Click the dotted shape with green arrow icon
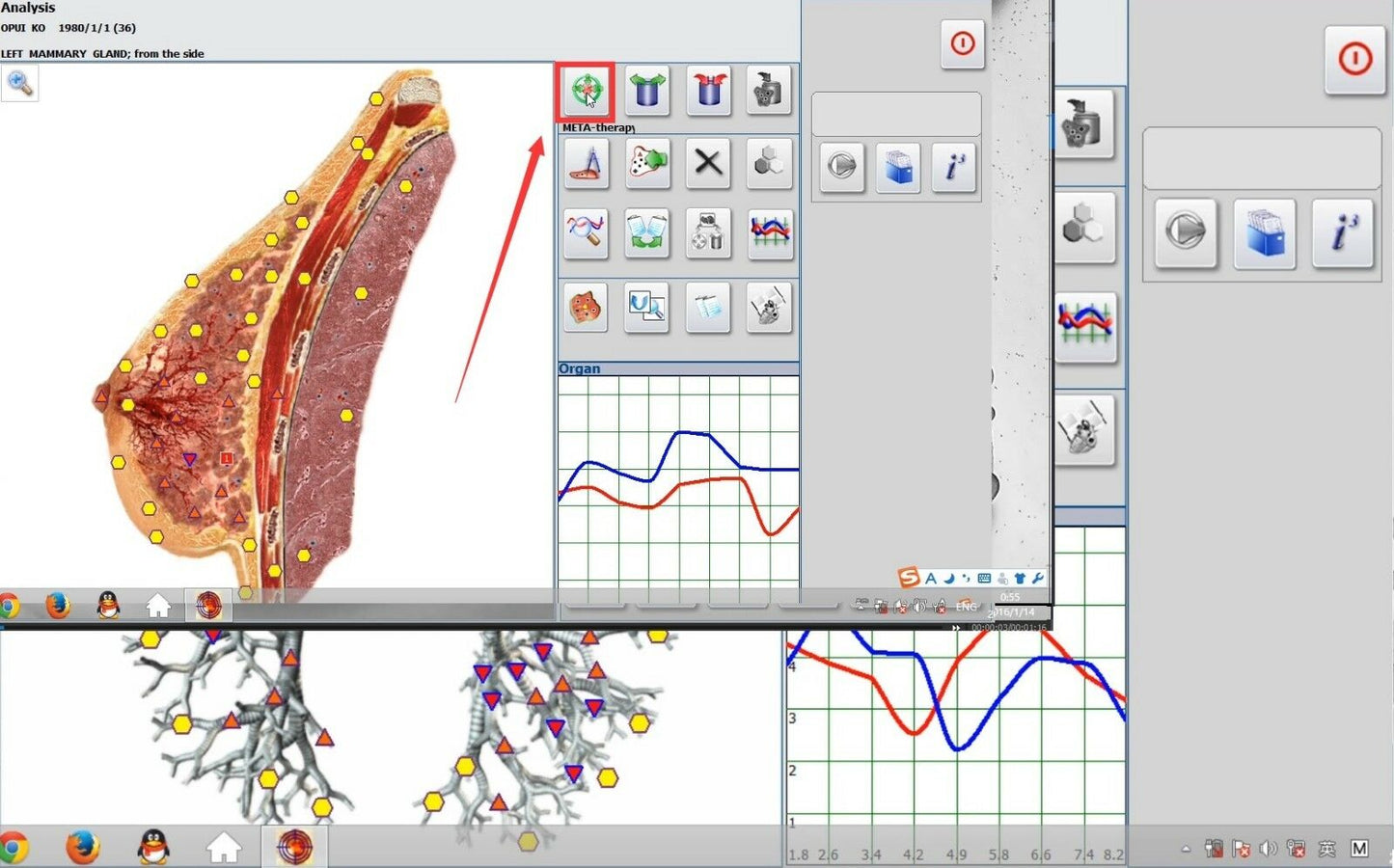Screen dimensions: 1394x868 (647, 162)
